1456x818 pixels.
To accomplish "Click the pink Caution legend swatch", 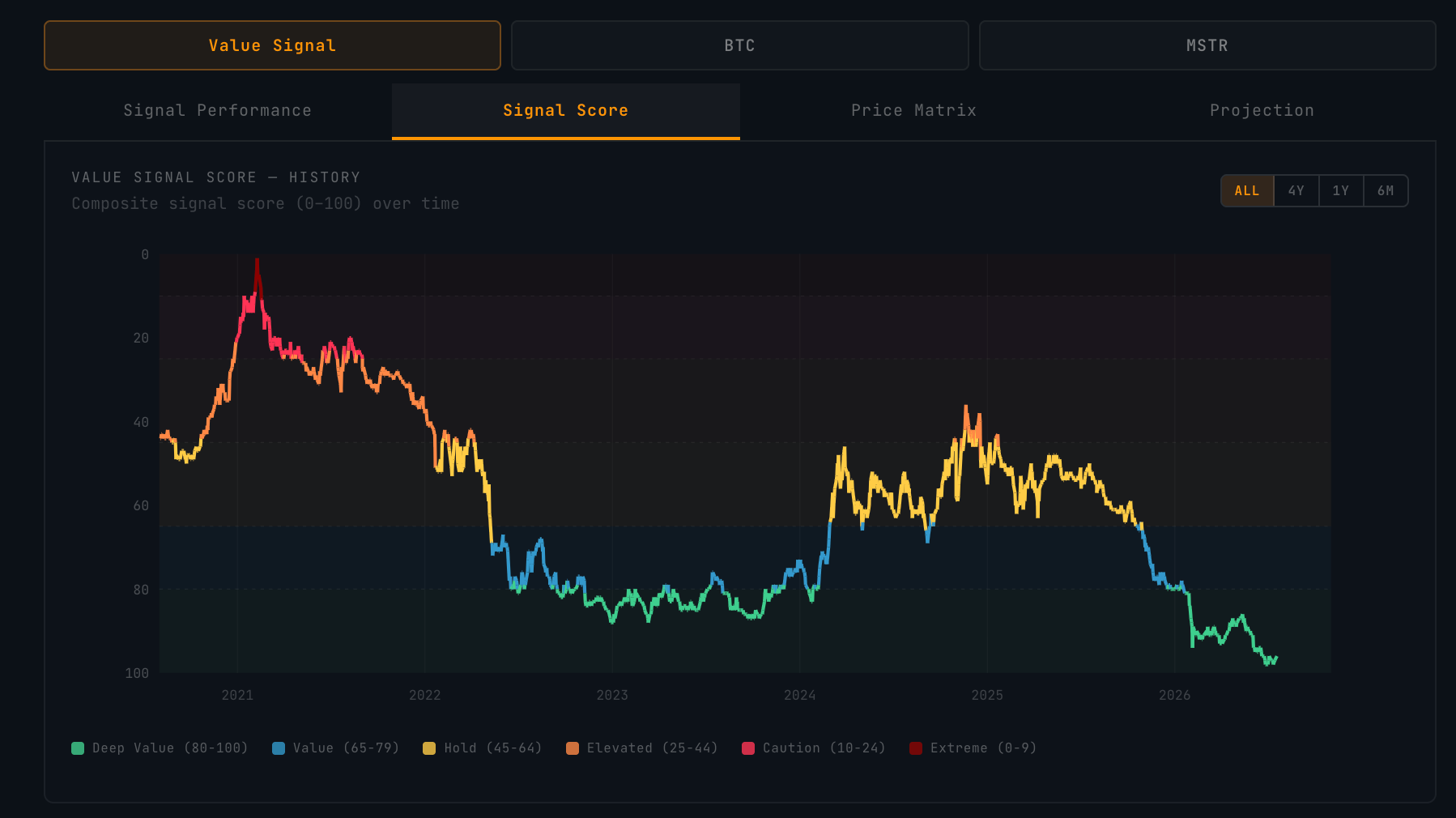I will pyautogui.click(x=748, y=748).
